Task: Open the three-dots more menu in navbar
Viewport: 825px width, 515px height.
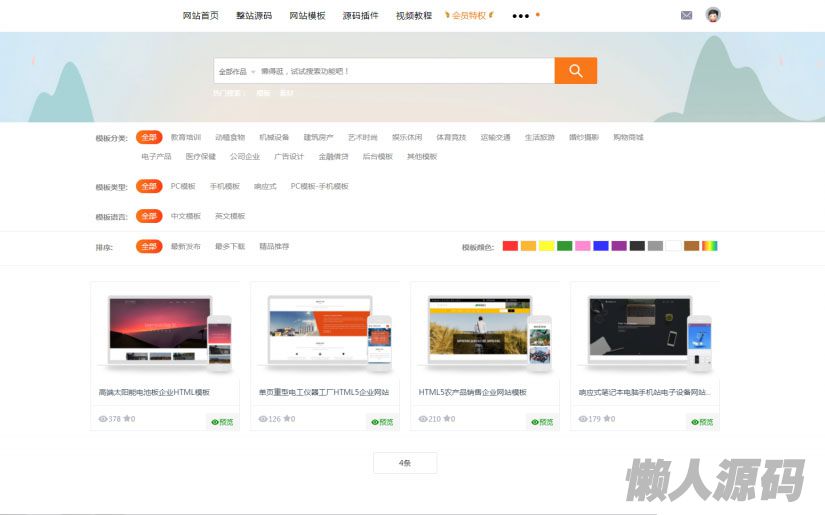Action: (x=520, y=16)
